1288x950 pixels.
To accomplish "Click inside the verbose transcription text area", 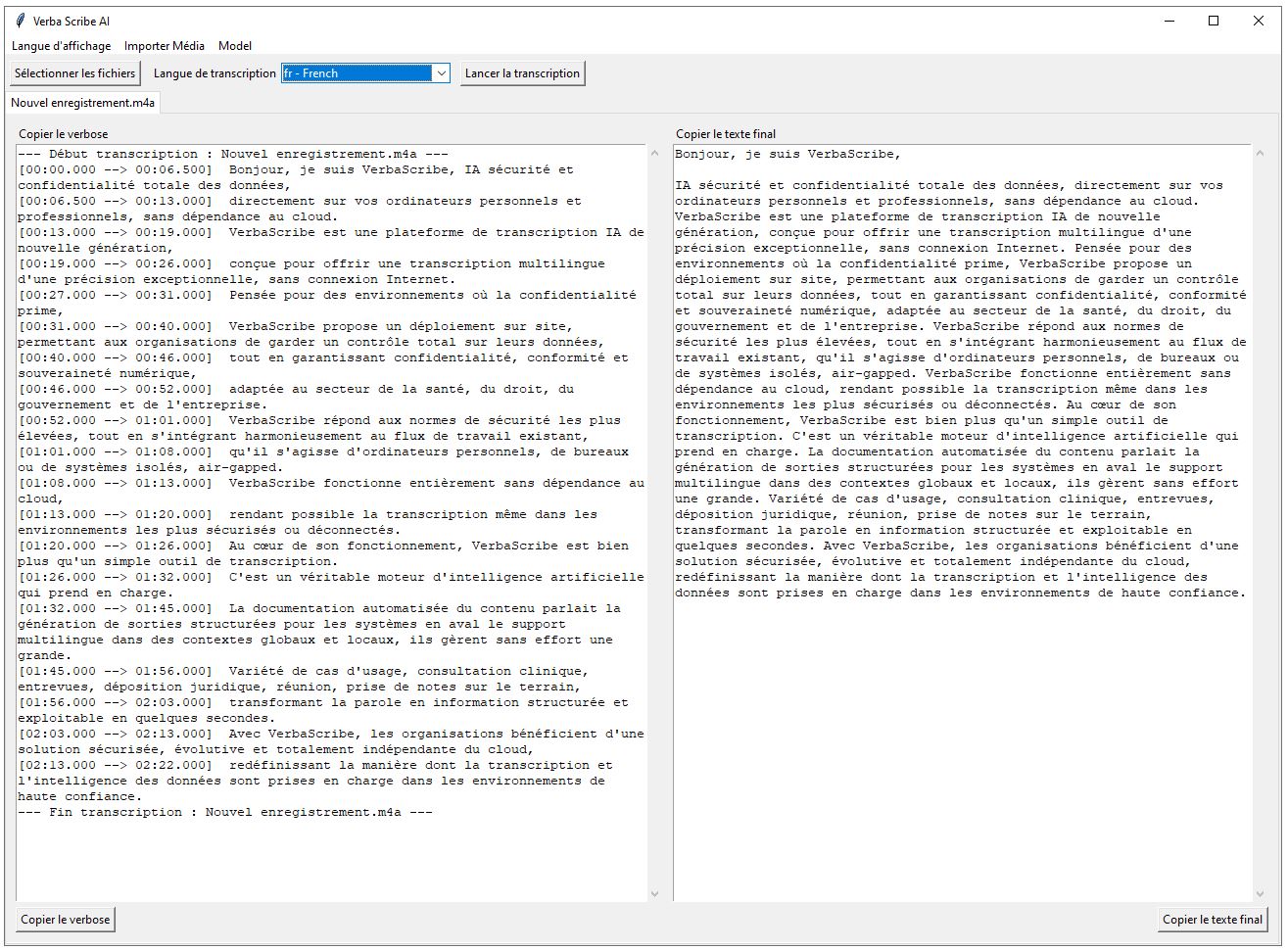I will click(x=331, y=524).
